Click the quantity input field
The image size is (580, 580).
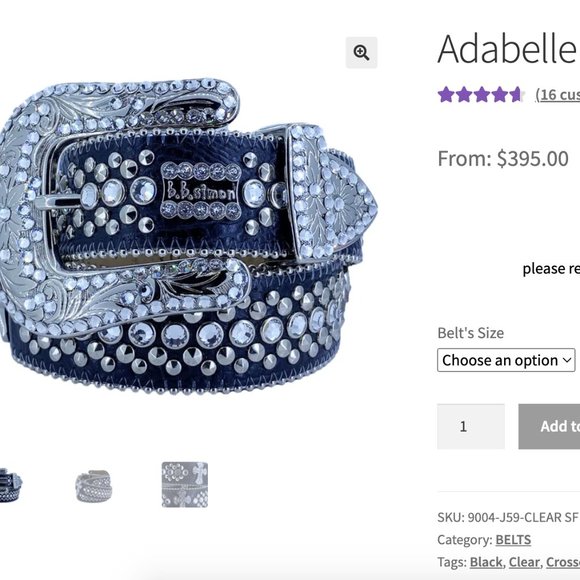click(x=471, y=426)
